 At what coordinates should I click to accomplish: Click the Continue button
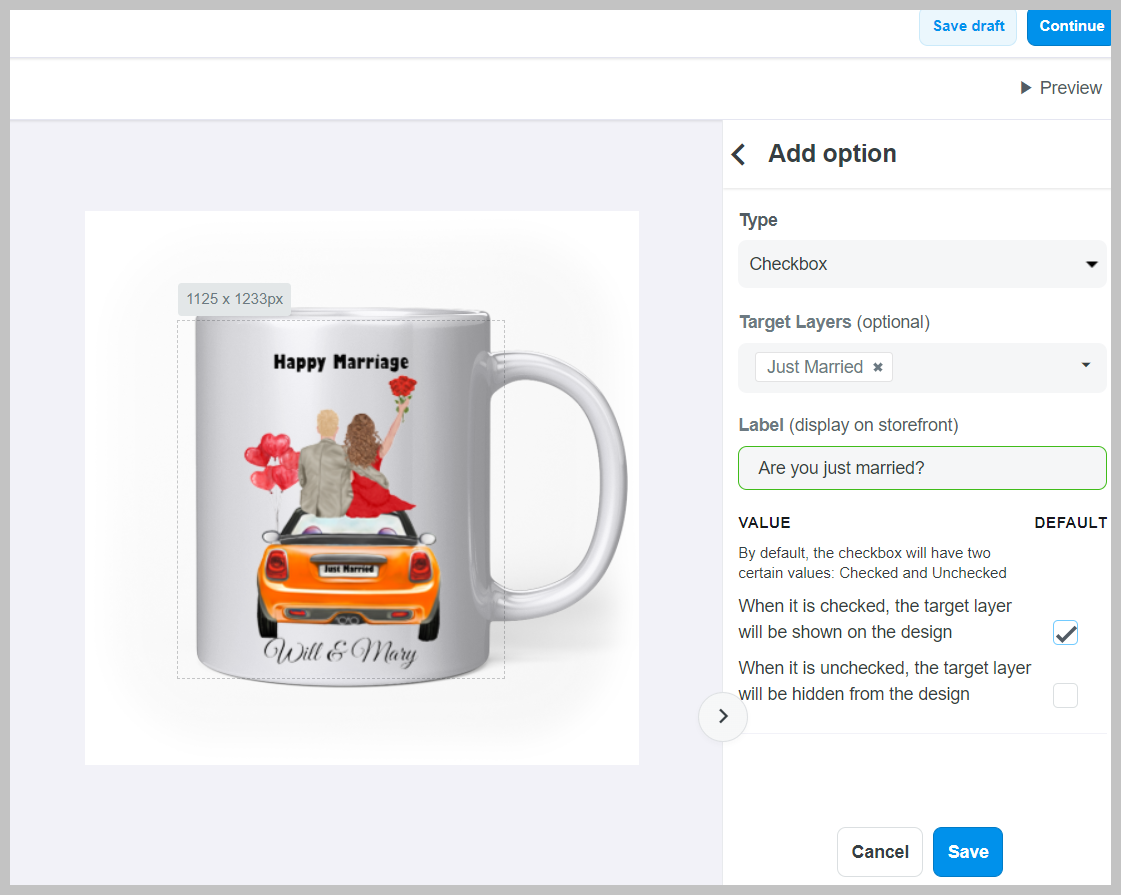pyautogui.click(x=1070, y=26)
